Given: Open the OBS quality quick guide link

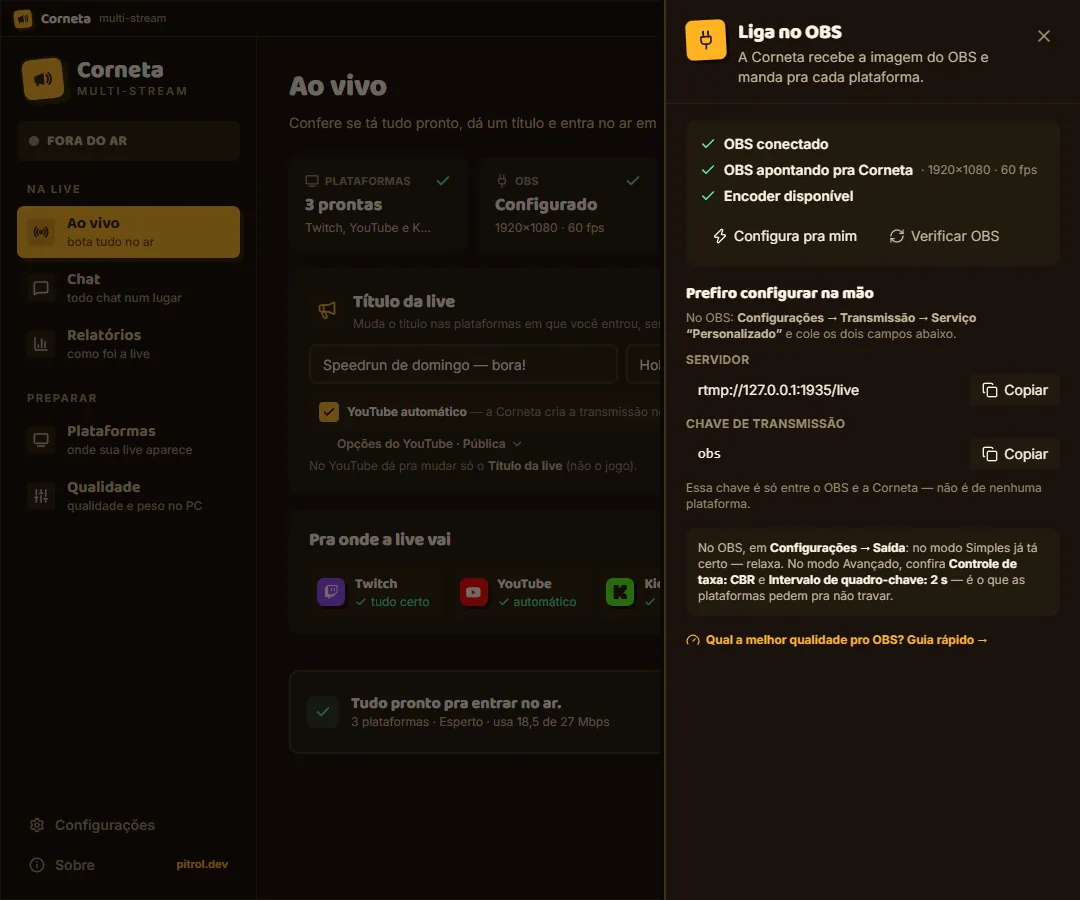Looking at the screenshot, I should point(837,640).
